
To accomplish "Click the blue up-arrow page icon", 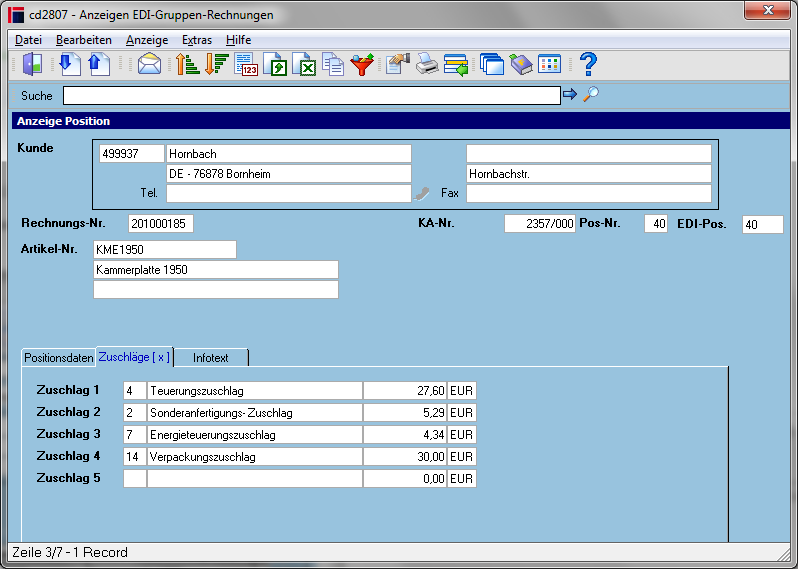I will [x=99, y=64].
